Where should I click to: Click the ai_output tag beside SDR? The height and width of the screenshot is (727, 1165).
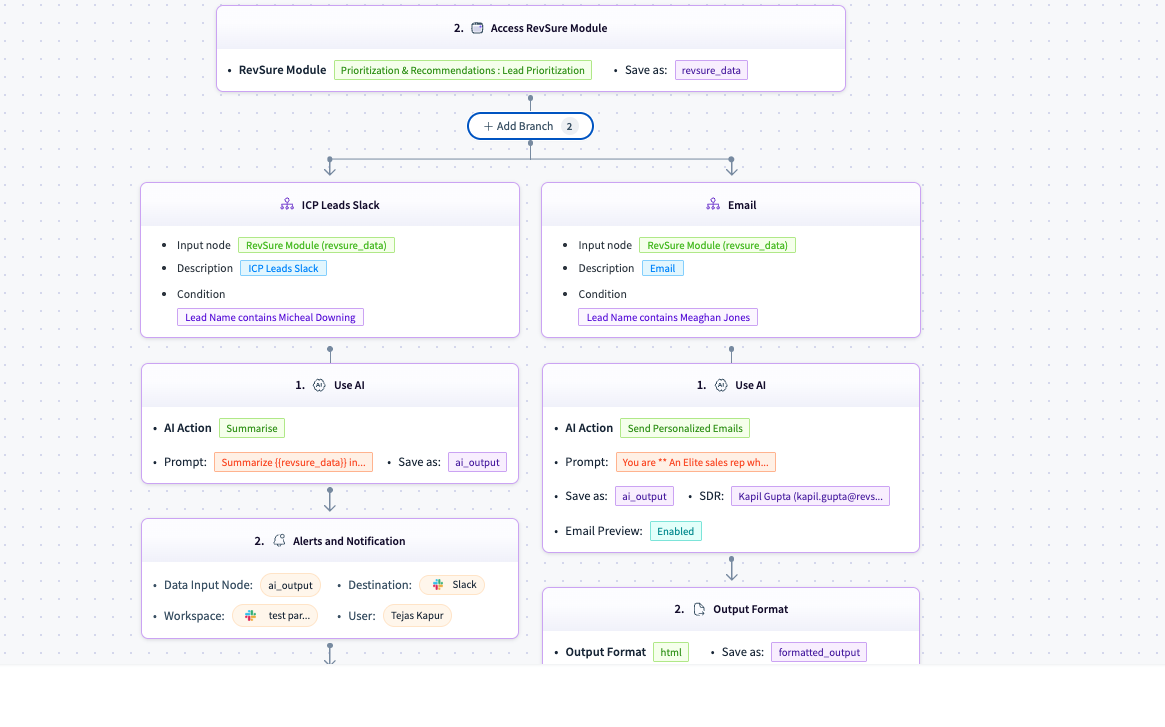(644, 497)
